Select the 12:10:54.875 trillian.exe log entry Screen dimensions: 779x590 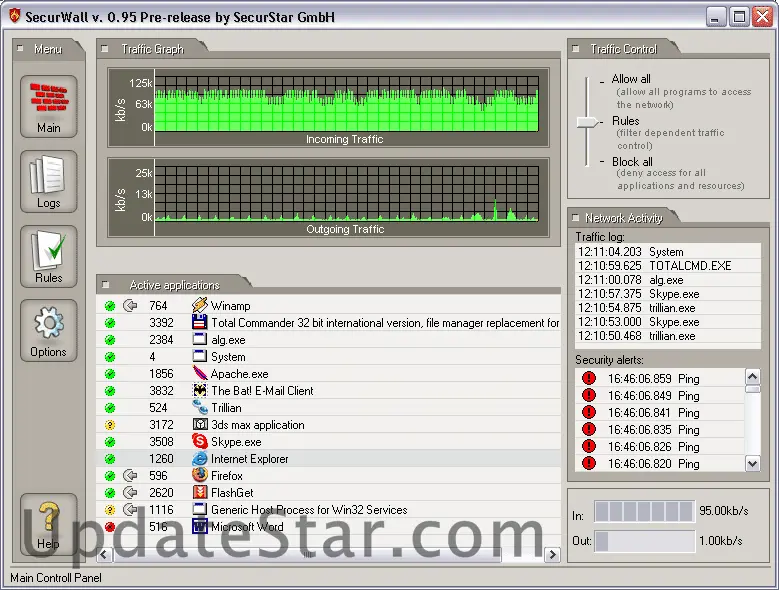pos(668,308)
